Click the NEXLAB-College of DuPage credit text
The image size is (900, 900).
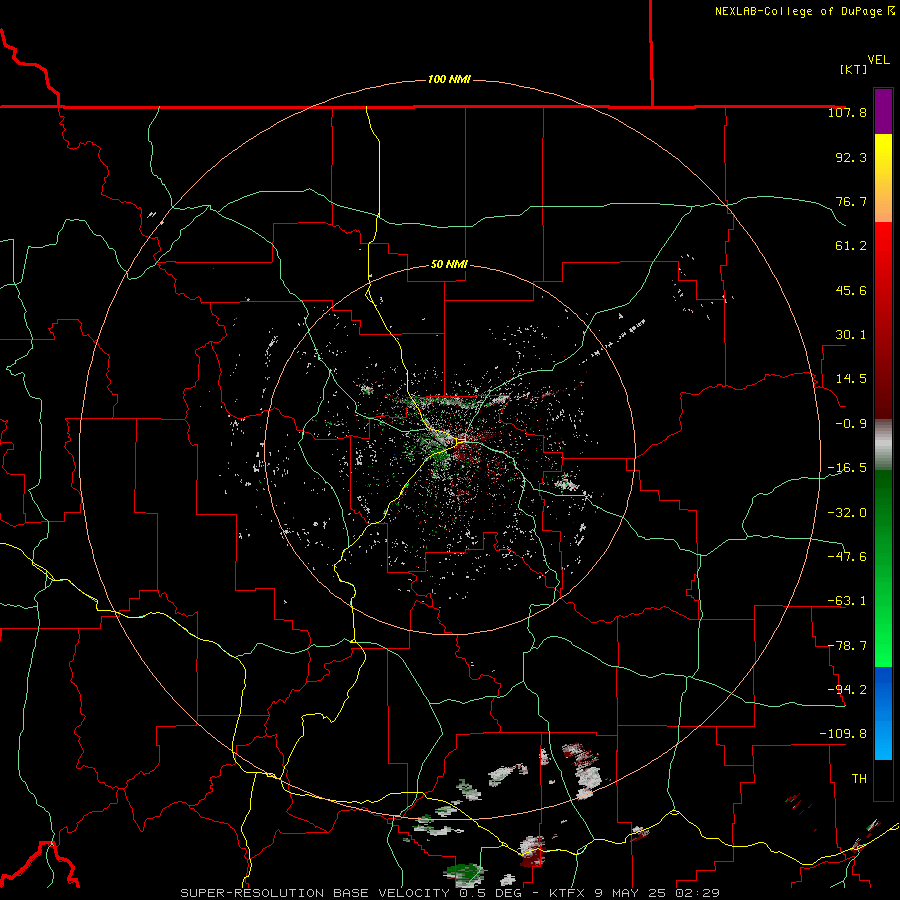click(x=805, y=11)
